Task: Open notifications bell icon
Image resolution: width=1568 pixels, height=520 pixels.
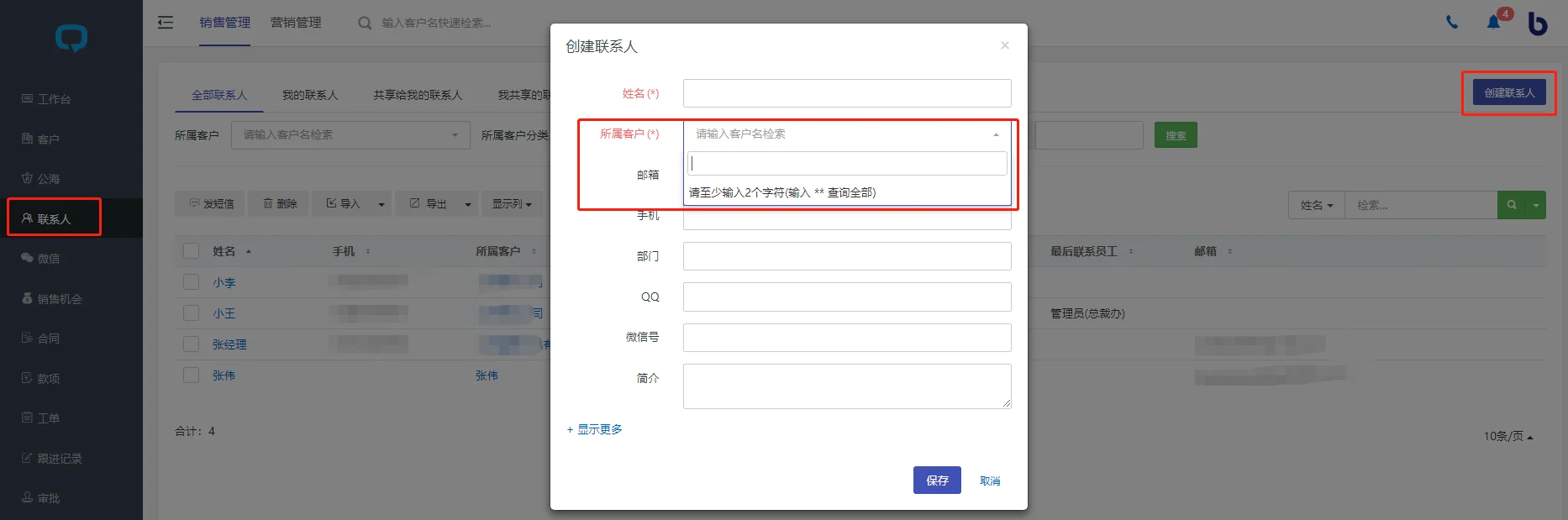Action: tap(1493, 23)
